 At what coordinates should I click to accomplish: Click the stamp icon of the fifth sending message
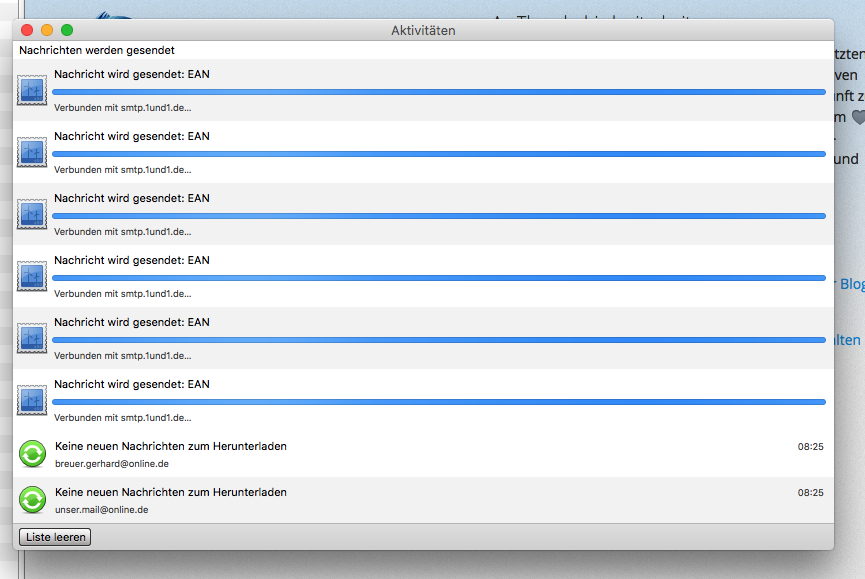pyautogui.click(x=32, y=338)
